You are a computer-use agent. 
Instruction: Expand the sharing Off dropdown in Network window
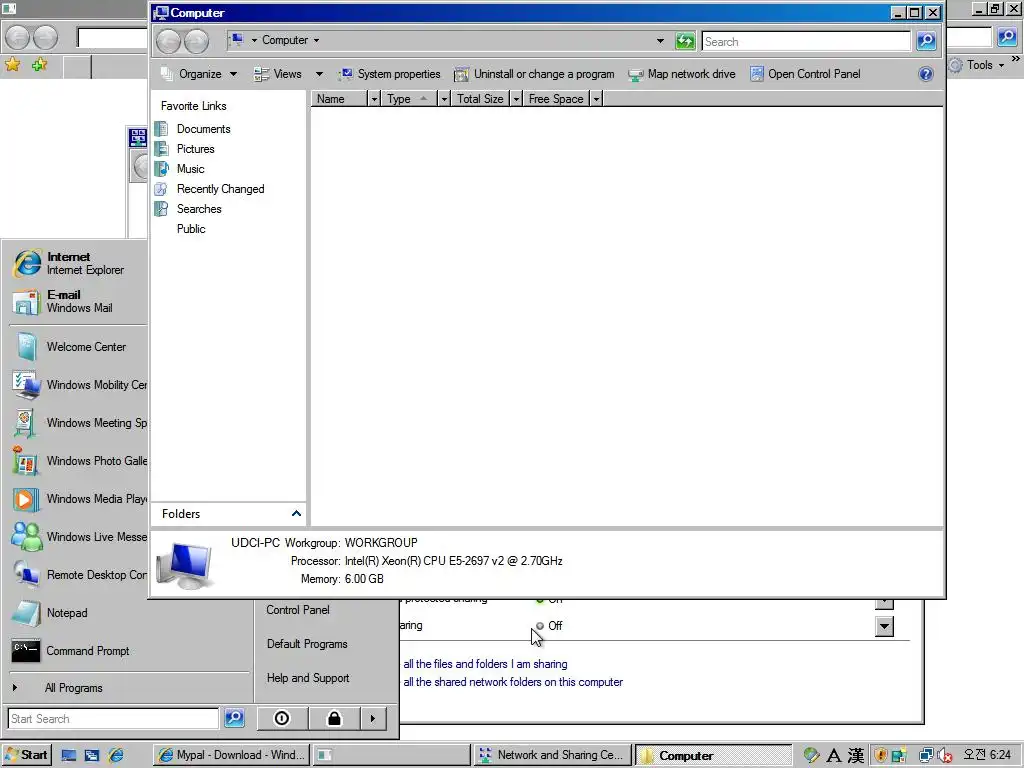884,626
